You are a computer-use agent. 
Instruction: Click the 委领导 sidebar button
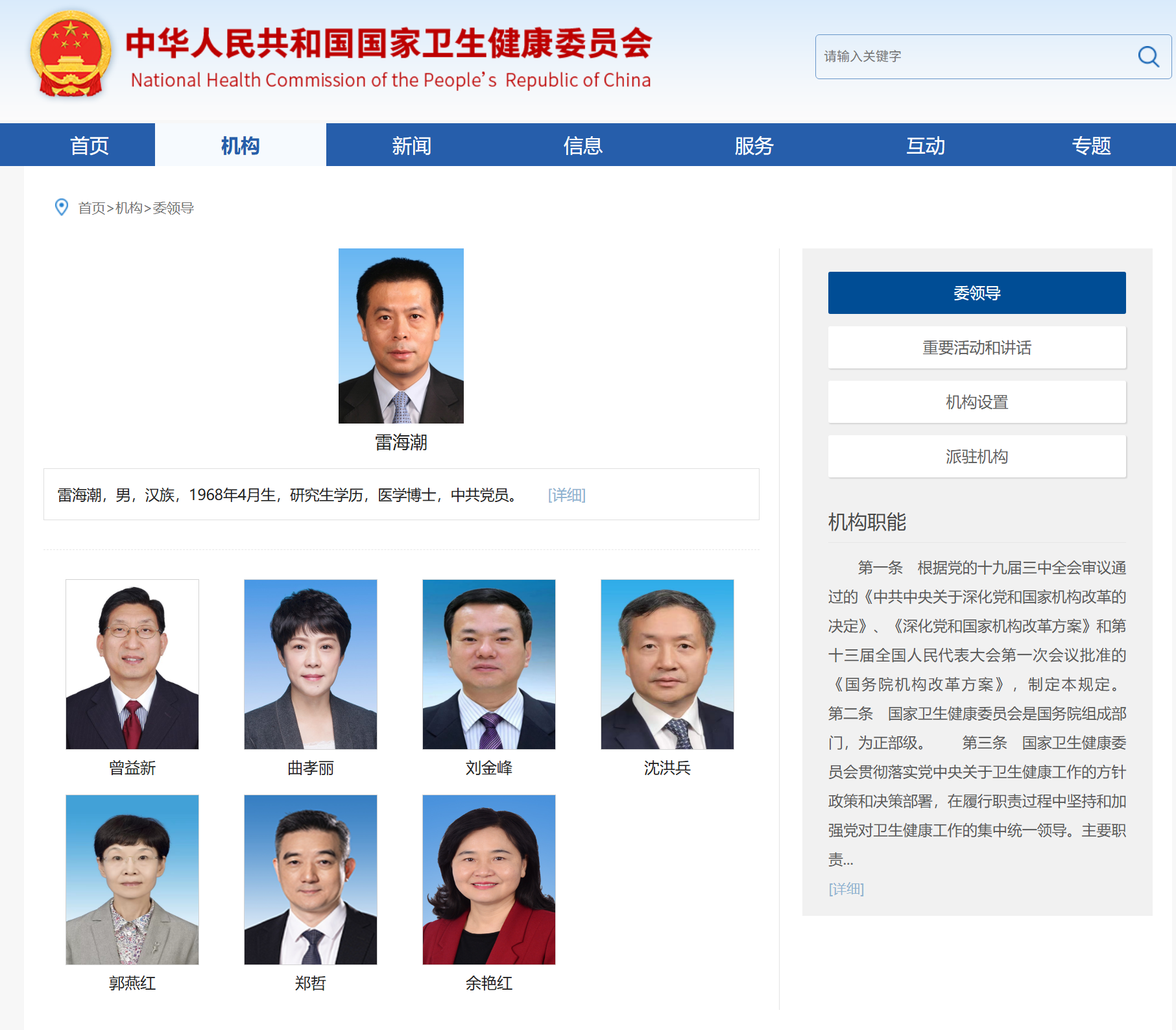(x=976, y=293)
